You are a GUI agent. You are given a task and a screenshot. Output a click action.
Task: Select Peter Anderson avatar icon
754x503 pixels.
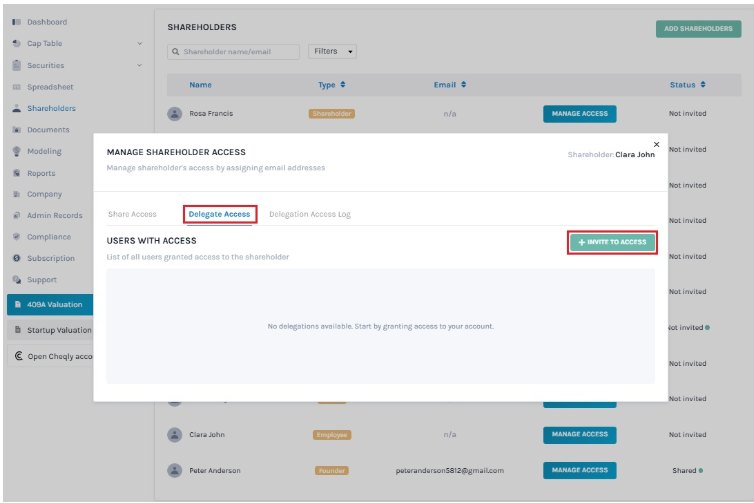[175, 470]
